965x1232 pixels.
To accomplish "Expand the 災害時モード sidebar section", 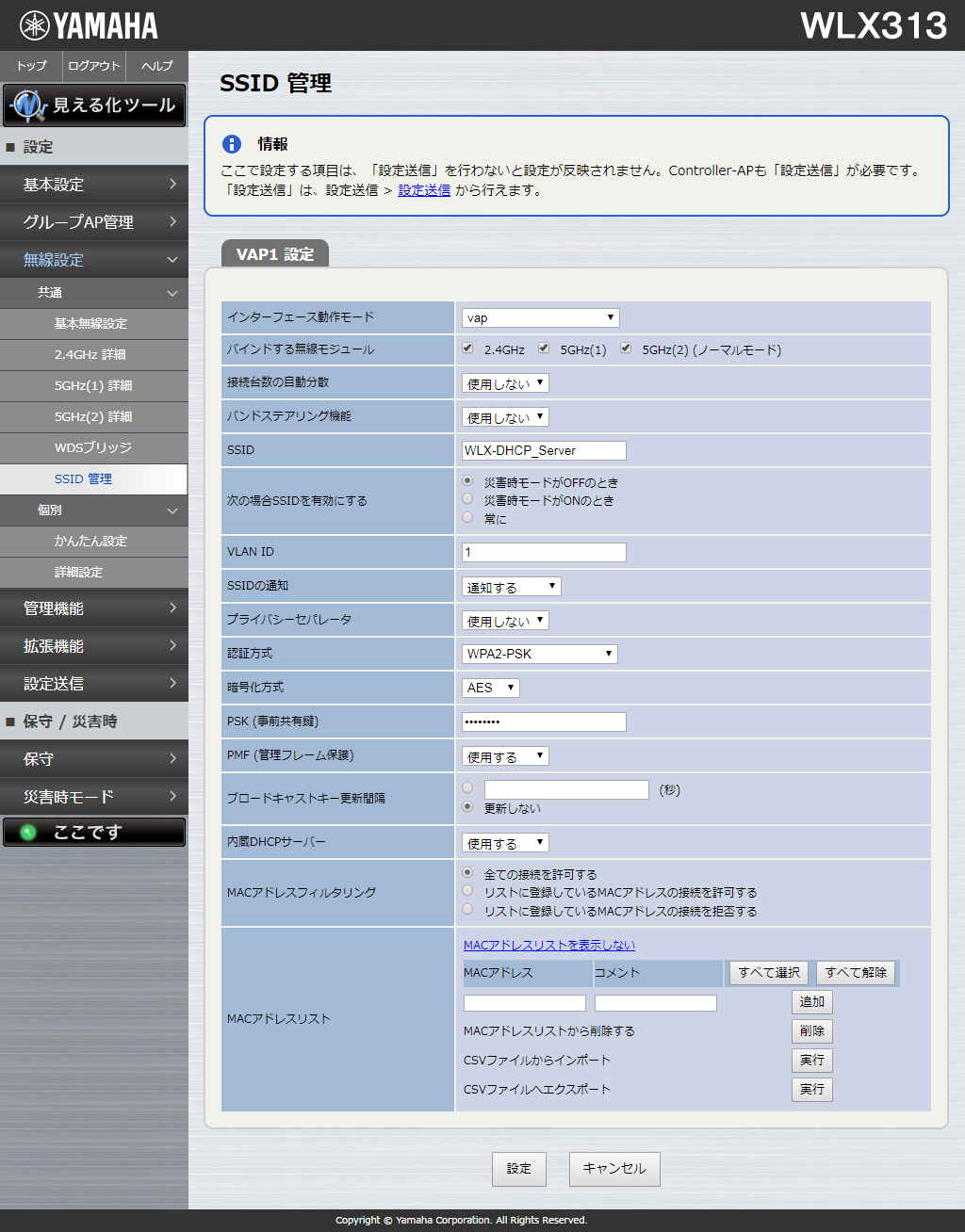I will pos(94,796).
